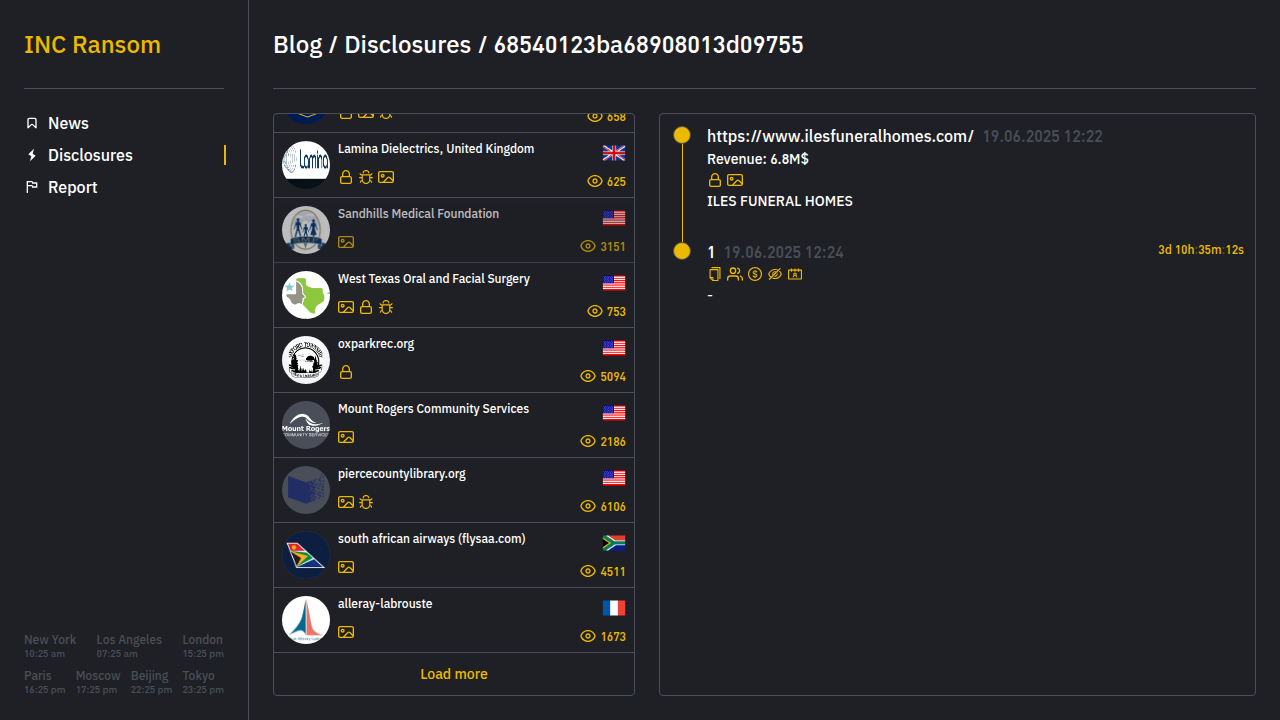Click US flag on Sandhills Medical Foundation row

pos(614,218)
